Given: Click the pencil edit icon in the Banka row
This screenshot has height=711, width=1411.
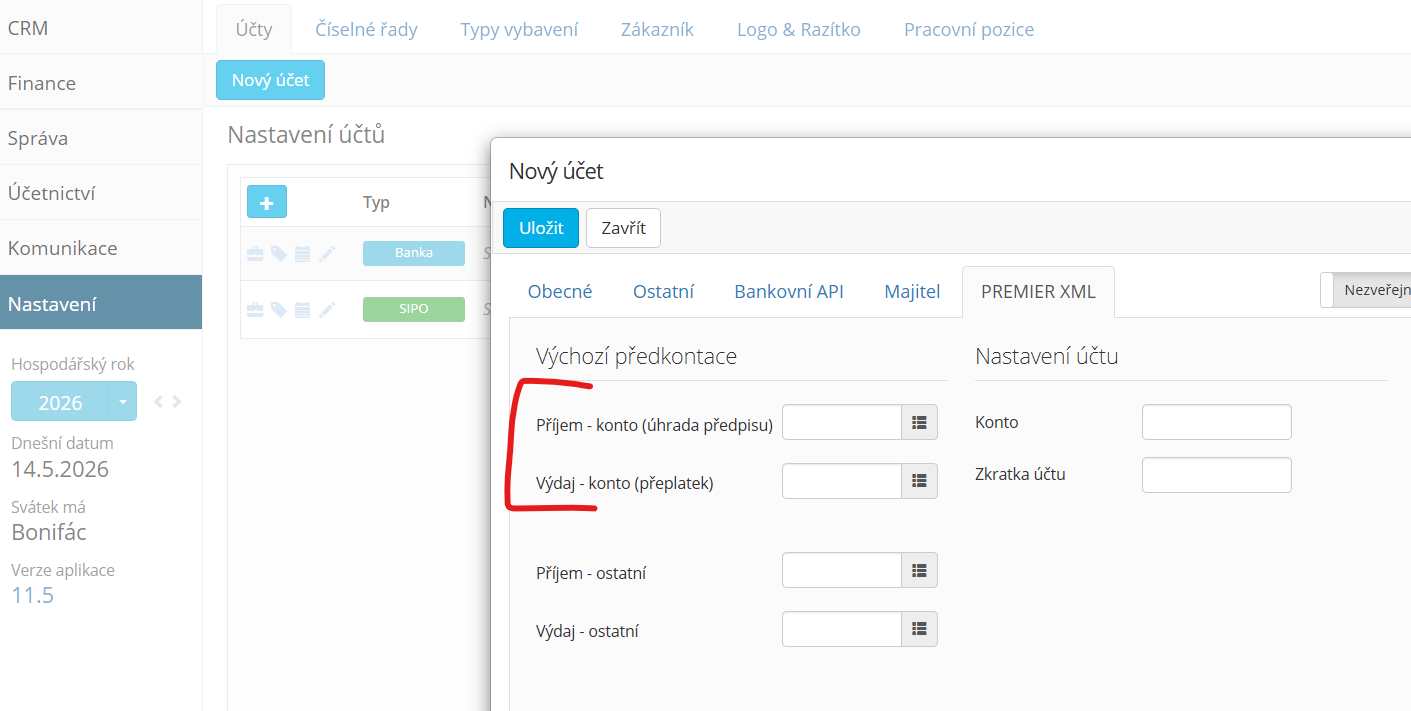Looking at the screenshot, I should [327, 254].
